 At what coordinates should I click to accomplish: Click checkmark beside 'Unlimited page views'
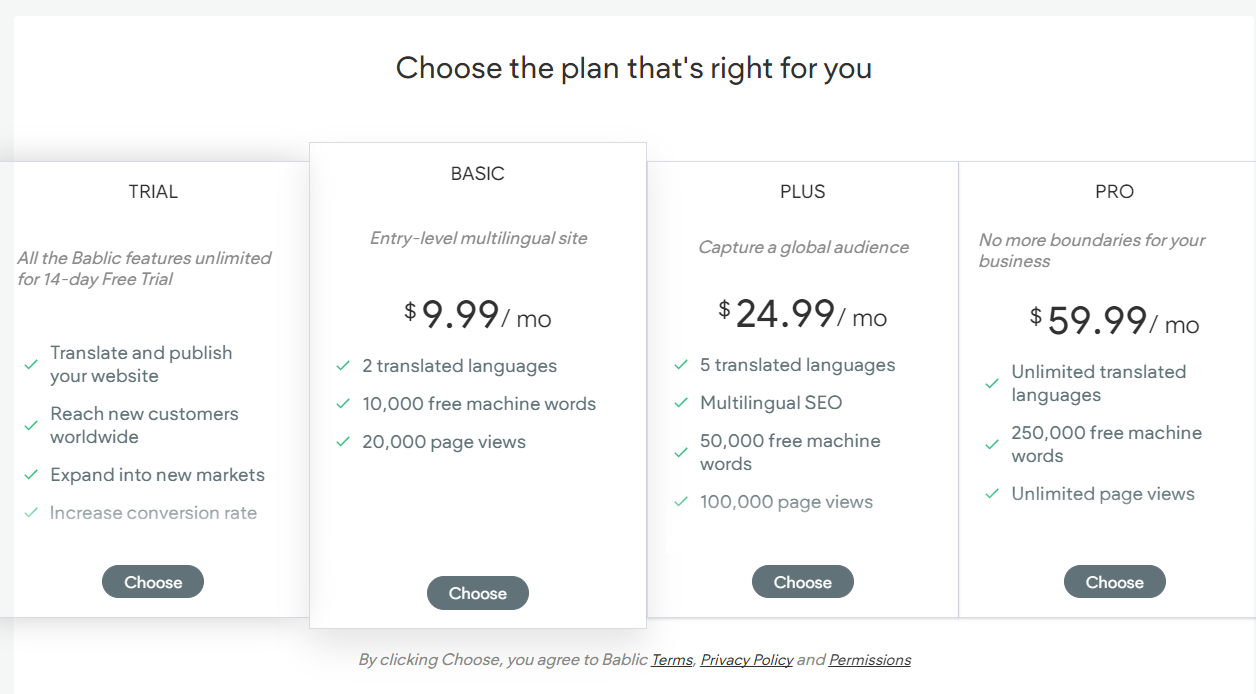point(992,494)
